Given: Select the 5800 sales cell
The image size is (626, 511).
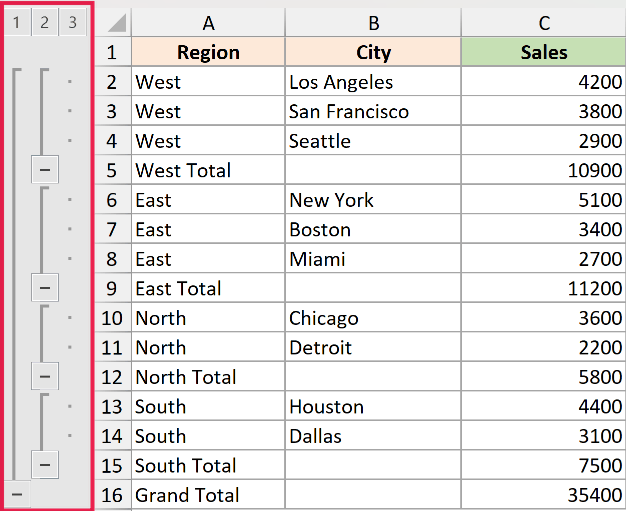Looking at the screenshot, I should (544, 377).
